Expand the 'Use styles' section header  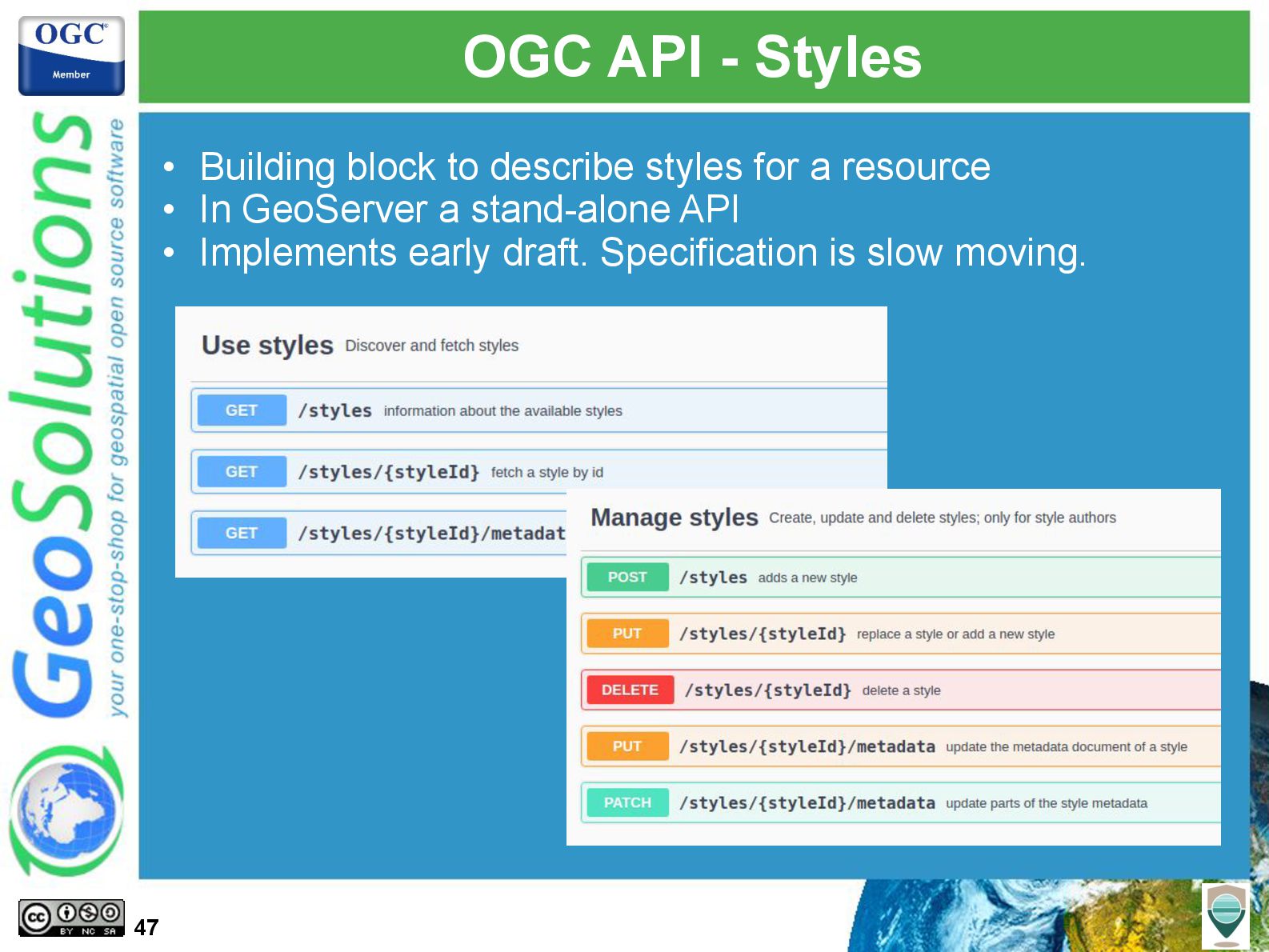pyautogui.click(x=267, y=345)
